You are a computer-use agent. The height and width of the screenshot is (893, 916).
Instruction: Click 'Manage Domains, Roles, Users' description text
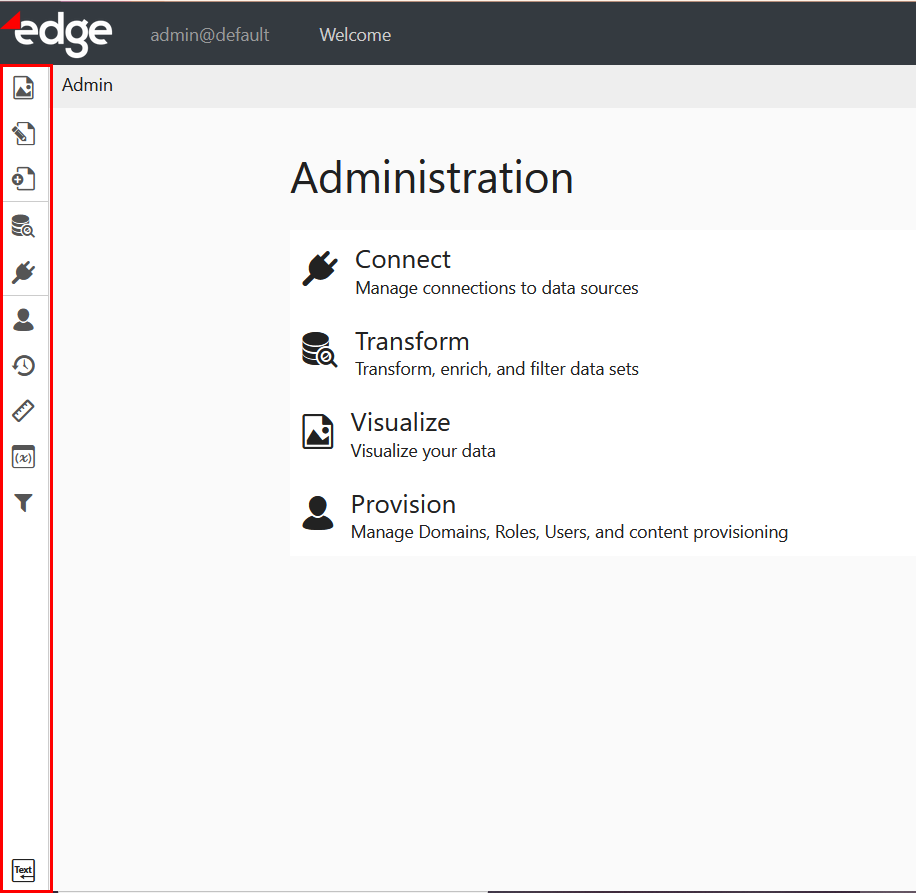(569, 532)
